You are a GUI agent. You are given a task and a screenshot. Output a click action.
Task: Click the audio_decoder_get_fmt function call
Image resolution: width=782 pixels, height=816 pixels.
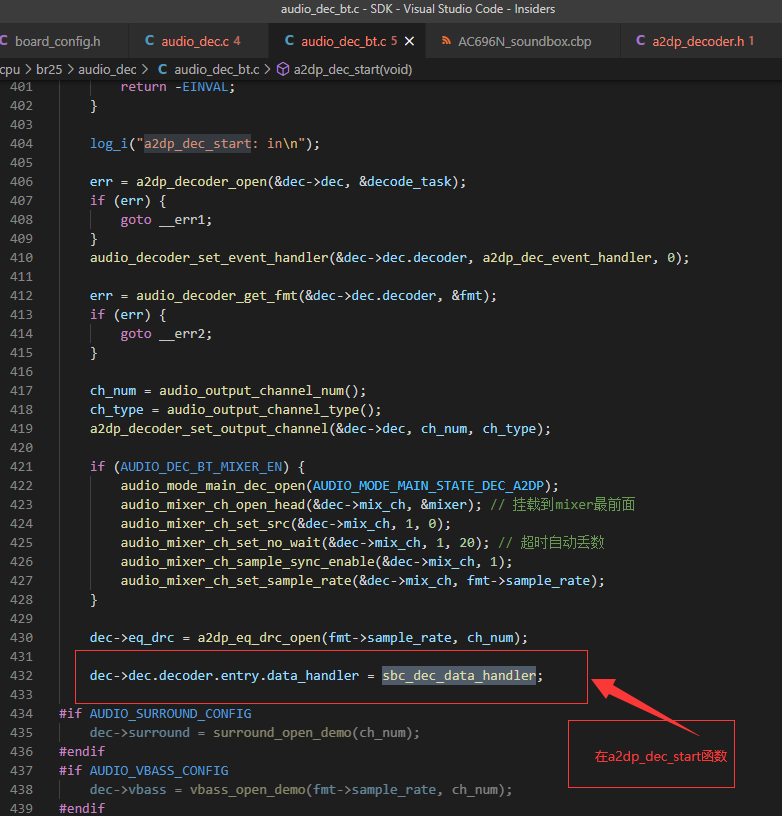217,296
